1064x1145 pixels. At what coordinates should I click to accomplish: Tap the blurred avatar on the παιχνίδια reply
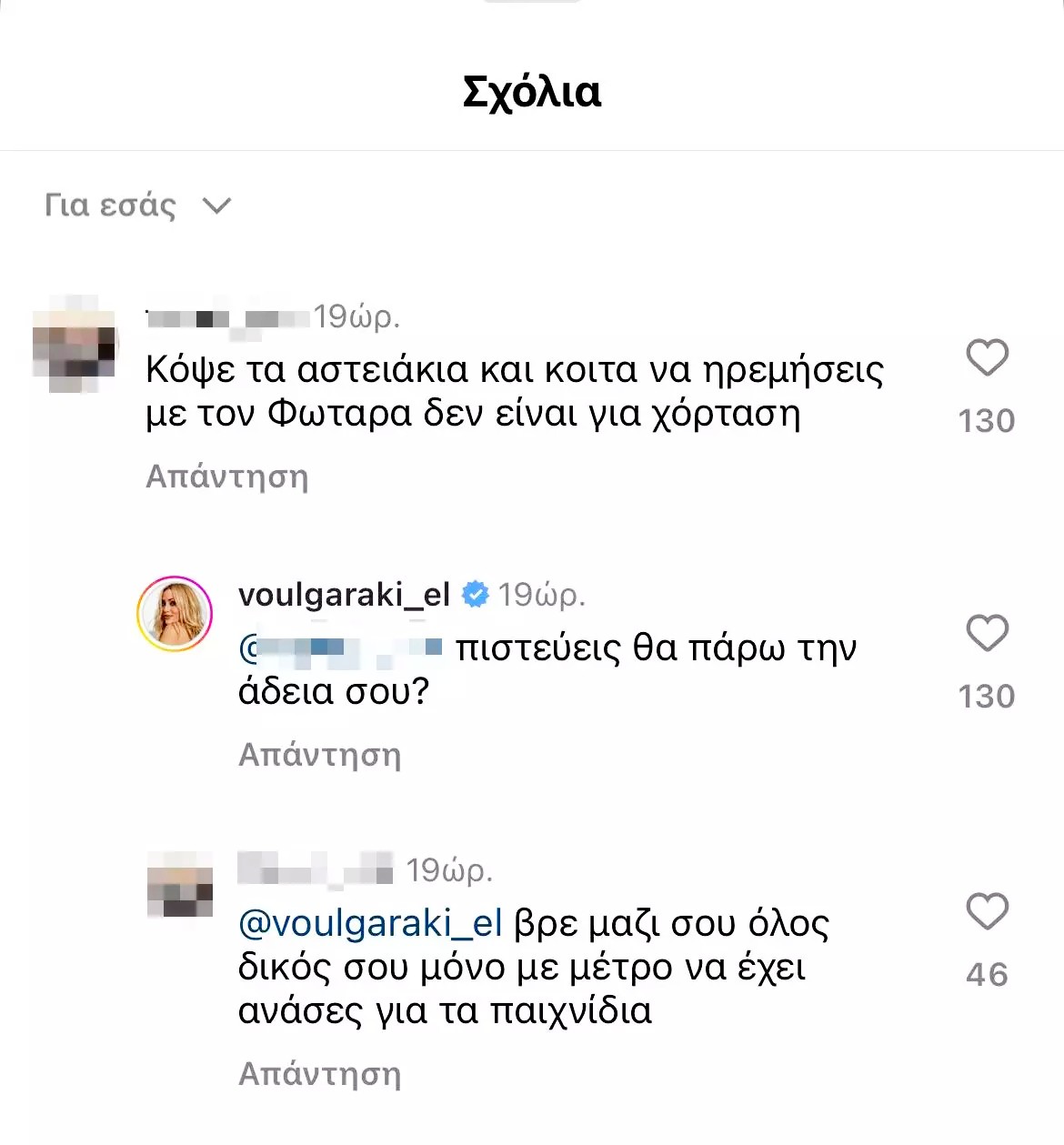click(179, 885)
